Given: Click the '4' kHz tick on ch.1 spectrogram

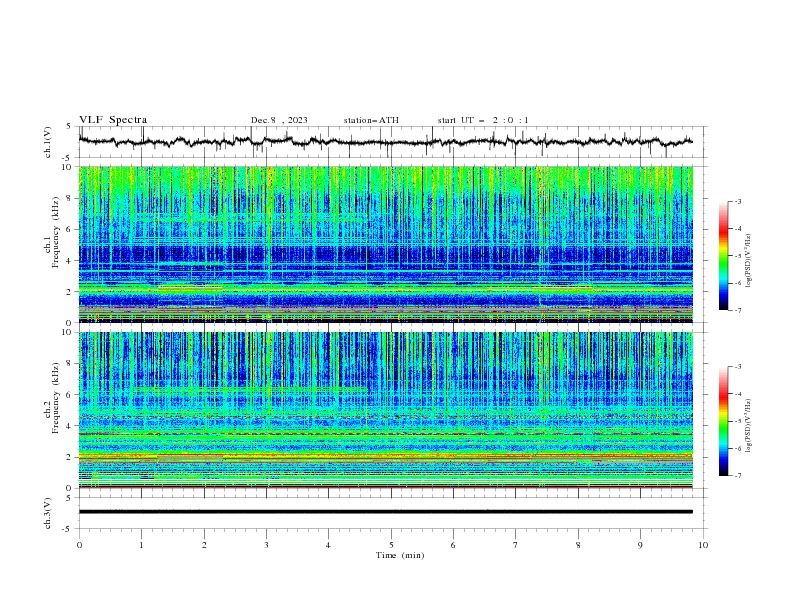Looking at the screenshot, I should coord(70,261).
